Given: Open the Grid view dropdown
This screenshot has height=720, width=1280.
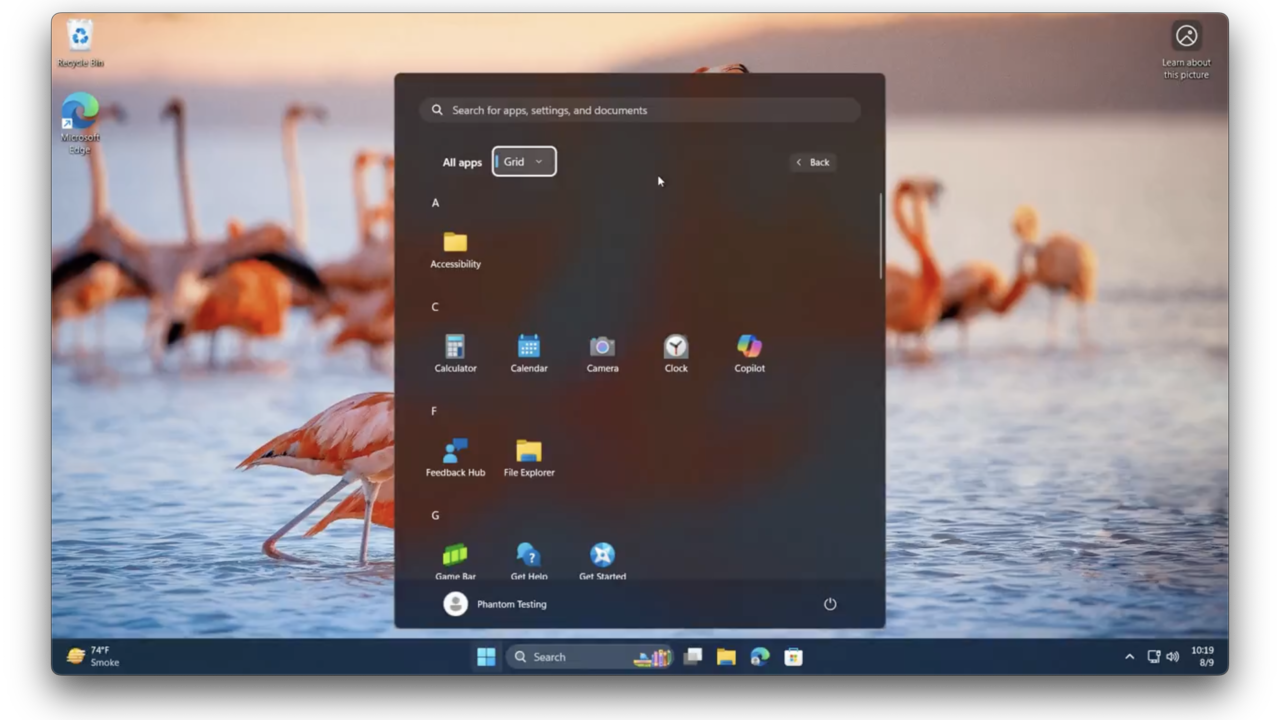Looking at the screenshot, I should pyautogui.click(x=524, y=162).
